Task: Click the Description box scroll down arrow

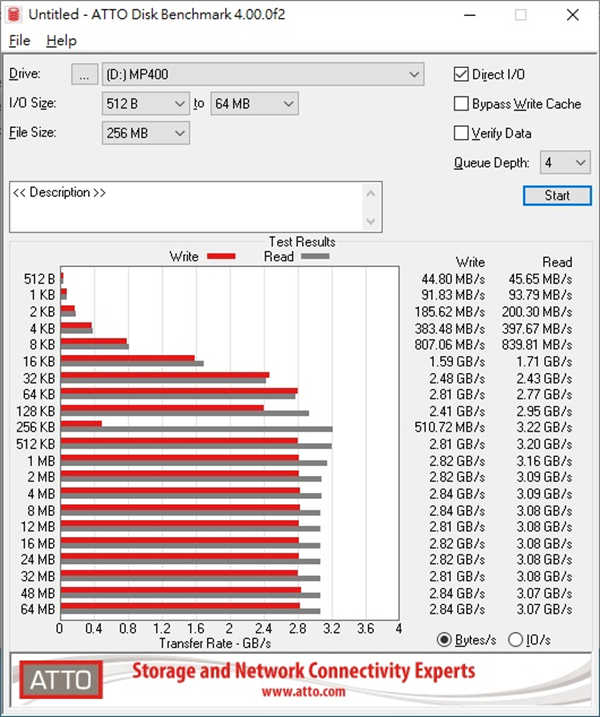Action: click(371, 221)
